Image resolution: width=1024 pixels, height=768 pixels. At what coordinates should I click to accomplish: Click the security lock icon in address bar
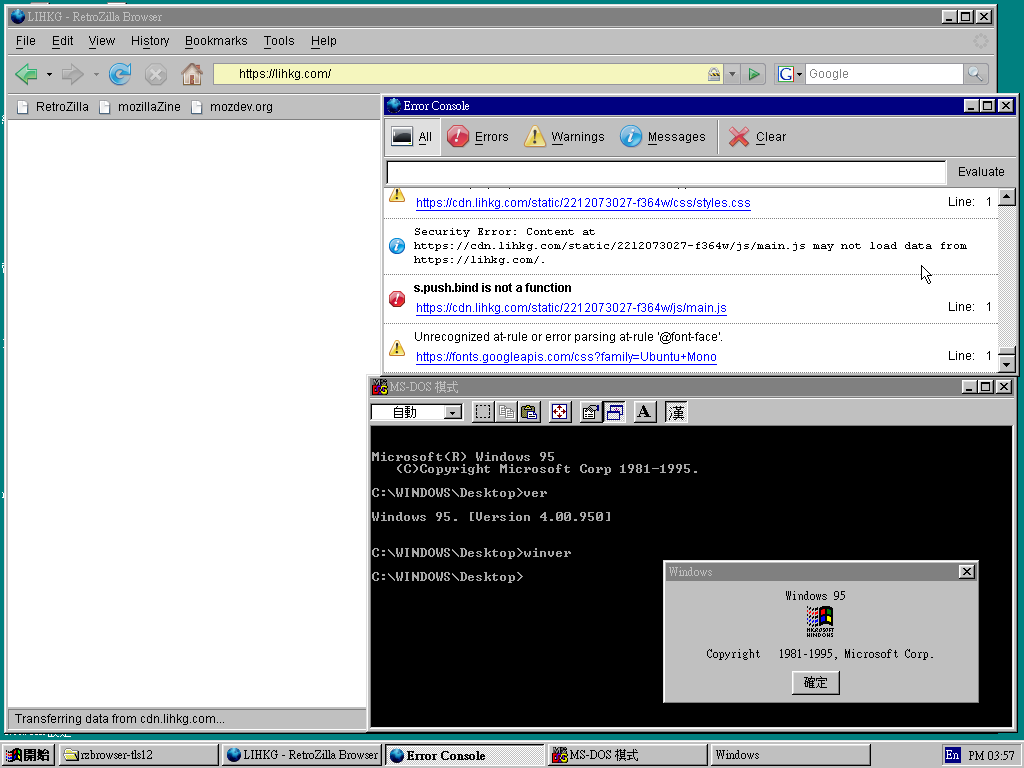[714, 74]
